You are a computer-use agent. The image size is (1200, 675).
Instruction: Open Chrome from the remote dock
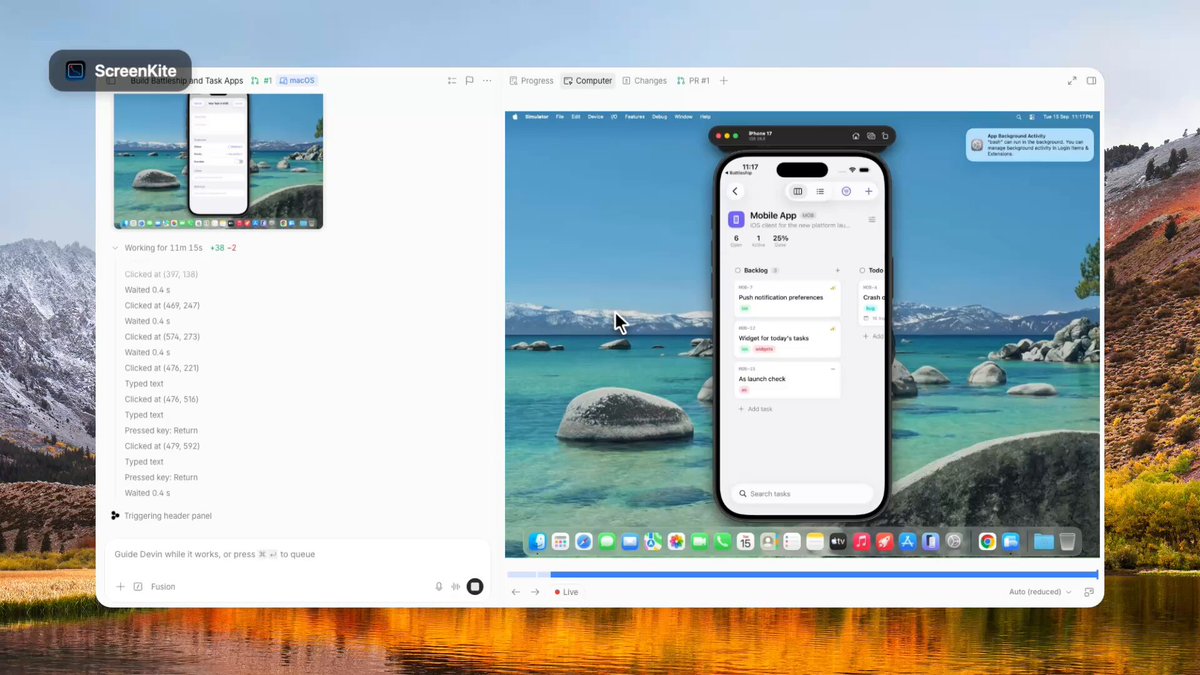tap(987, 541)
